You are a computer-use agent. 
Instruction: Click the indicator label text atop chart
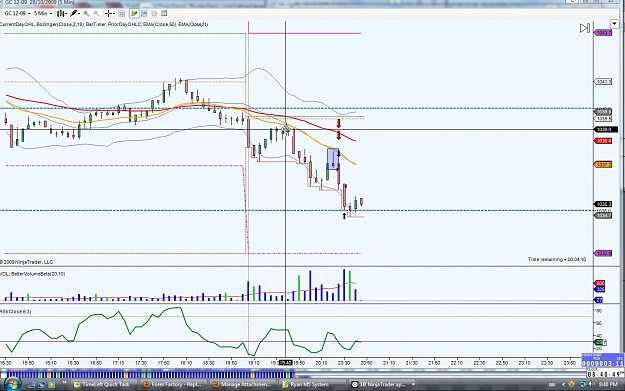(x=104, y=24)
